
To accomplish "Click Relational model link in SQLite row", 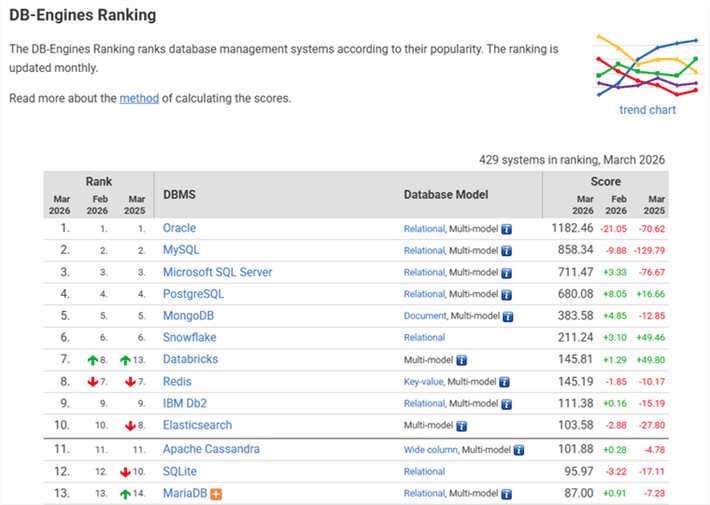I will pos(424,471).
